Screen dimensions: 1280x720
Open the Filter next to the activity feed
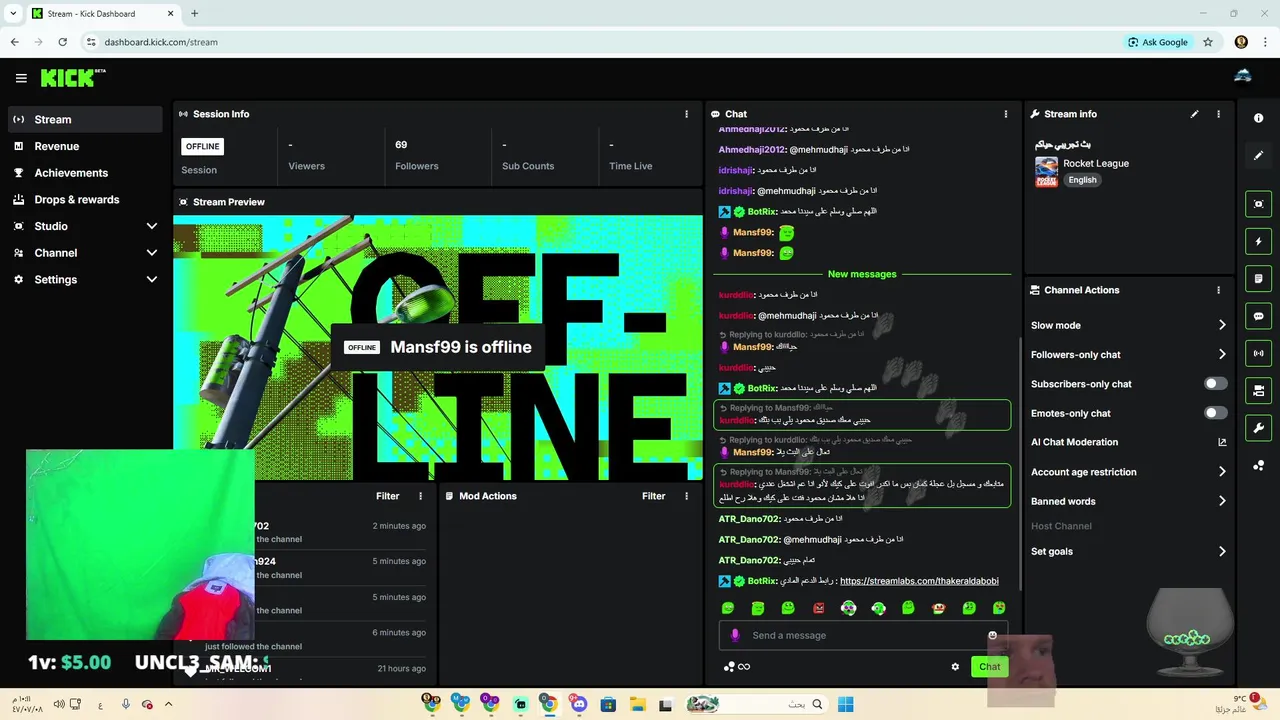(x=387, y=496)
